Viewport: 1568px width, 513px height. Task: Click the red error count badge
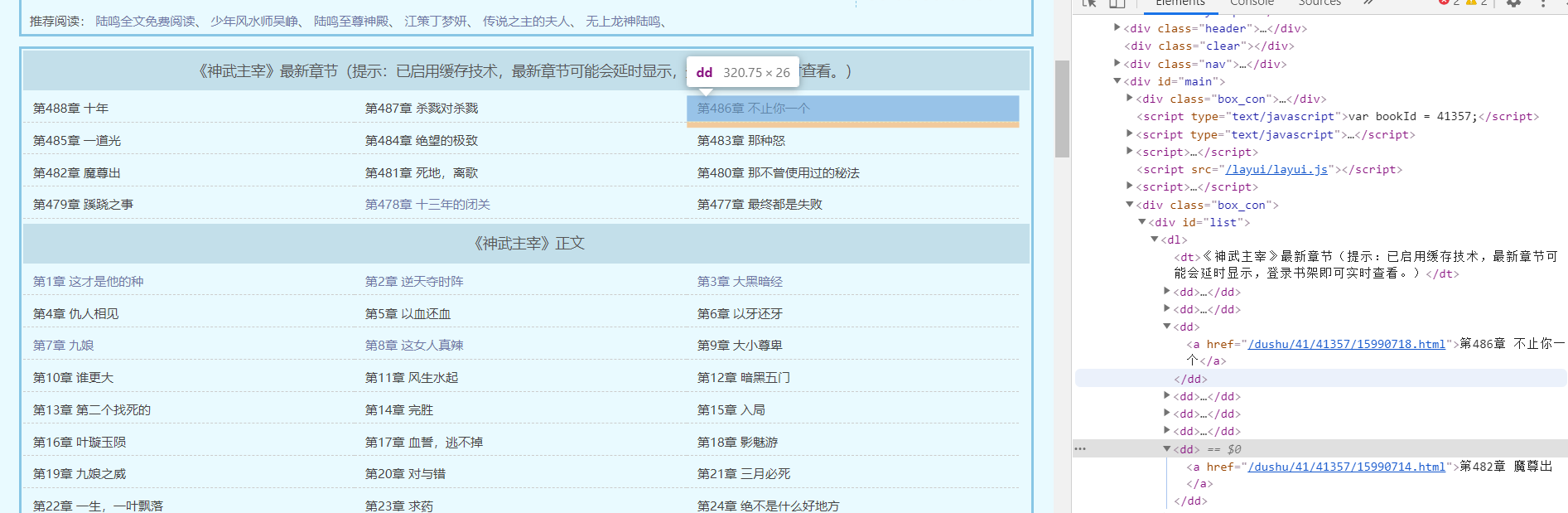pyautogui.click(x=1450, y=2)
